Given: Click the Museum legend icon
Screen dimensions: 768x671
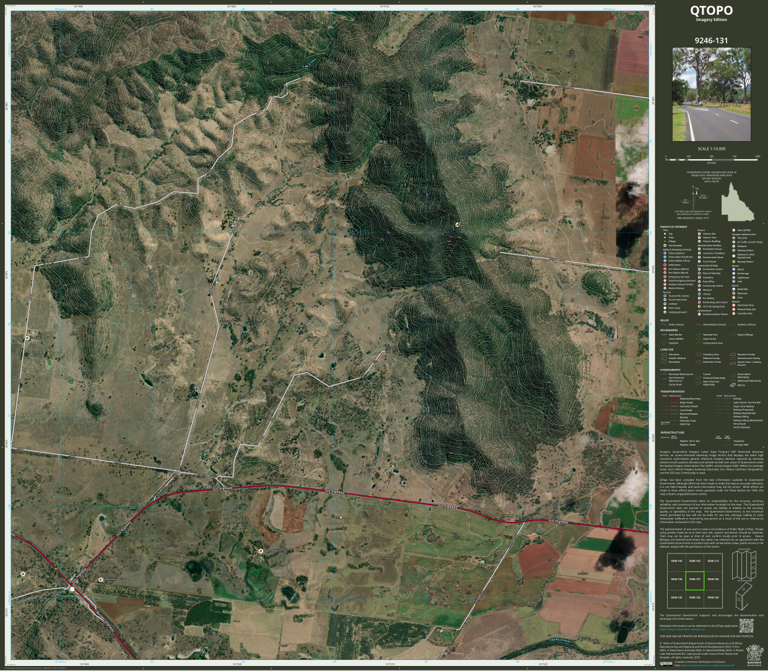Looking at the screenshot, I should [699, 290].
